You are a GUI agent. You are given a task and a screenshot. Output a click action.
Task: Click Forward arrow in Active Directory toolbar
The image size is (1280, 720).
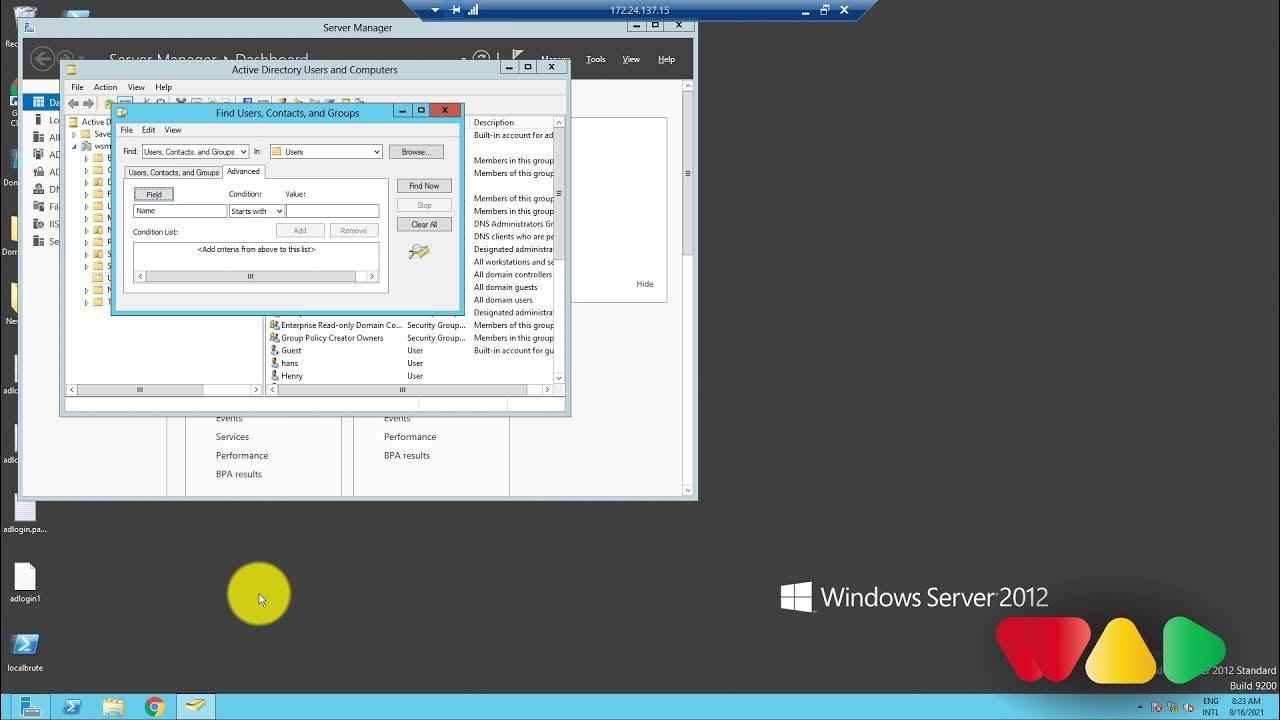point(88,103)
